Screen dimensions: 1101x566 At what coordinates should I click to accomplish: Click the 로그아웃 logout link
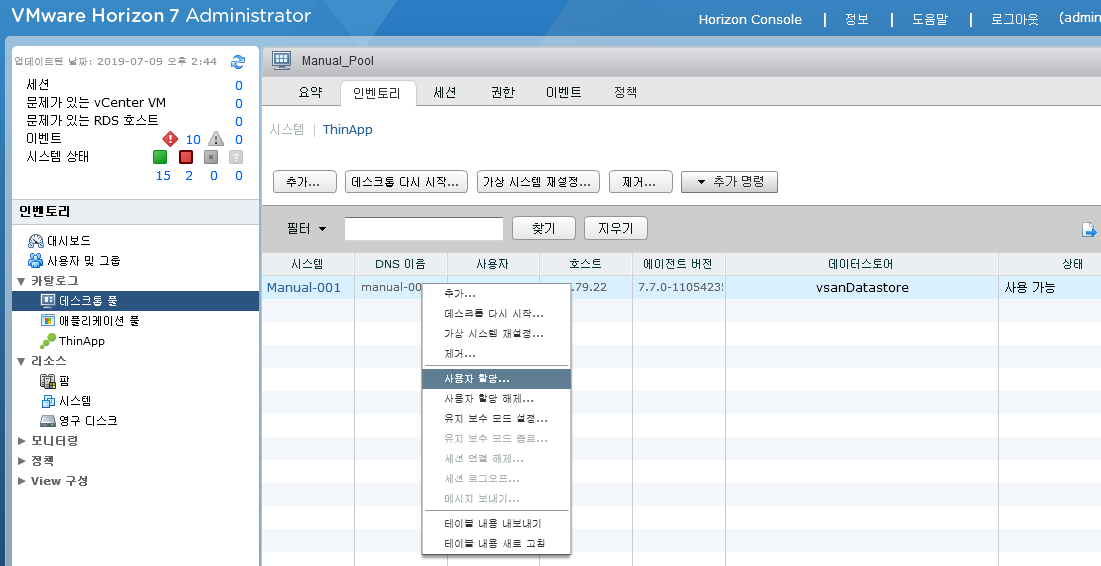(1014, 20)
